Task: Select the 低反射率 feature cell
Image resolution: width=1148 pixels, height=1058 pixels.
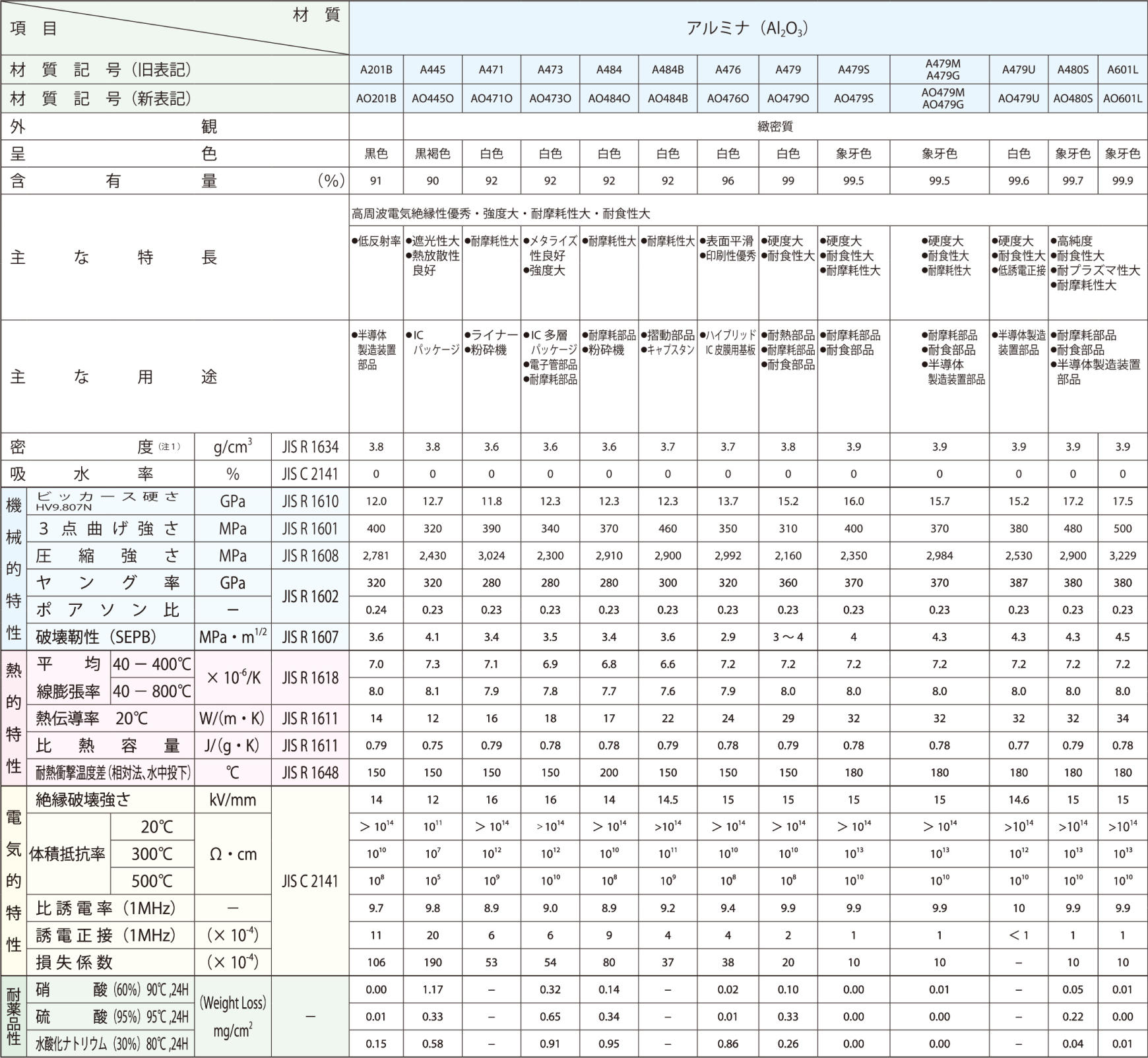Action: (376, 241)
